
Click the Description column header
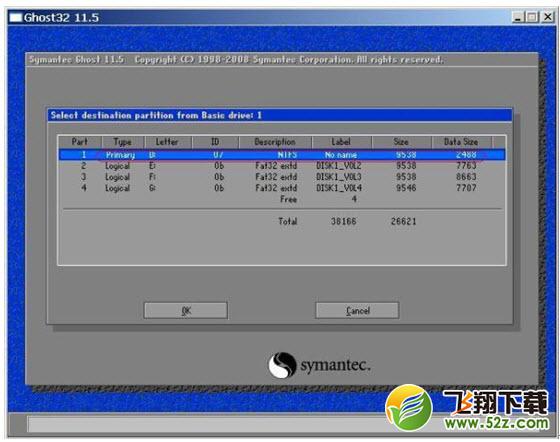(275, 142)
